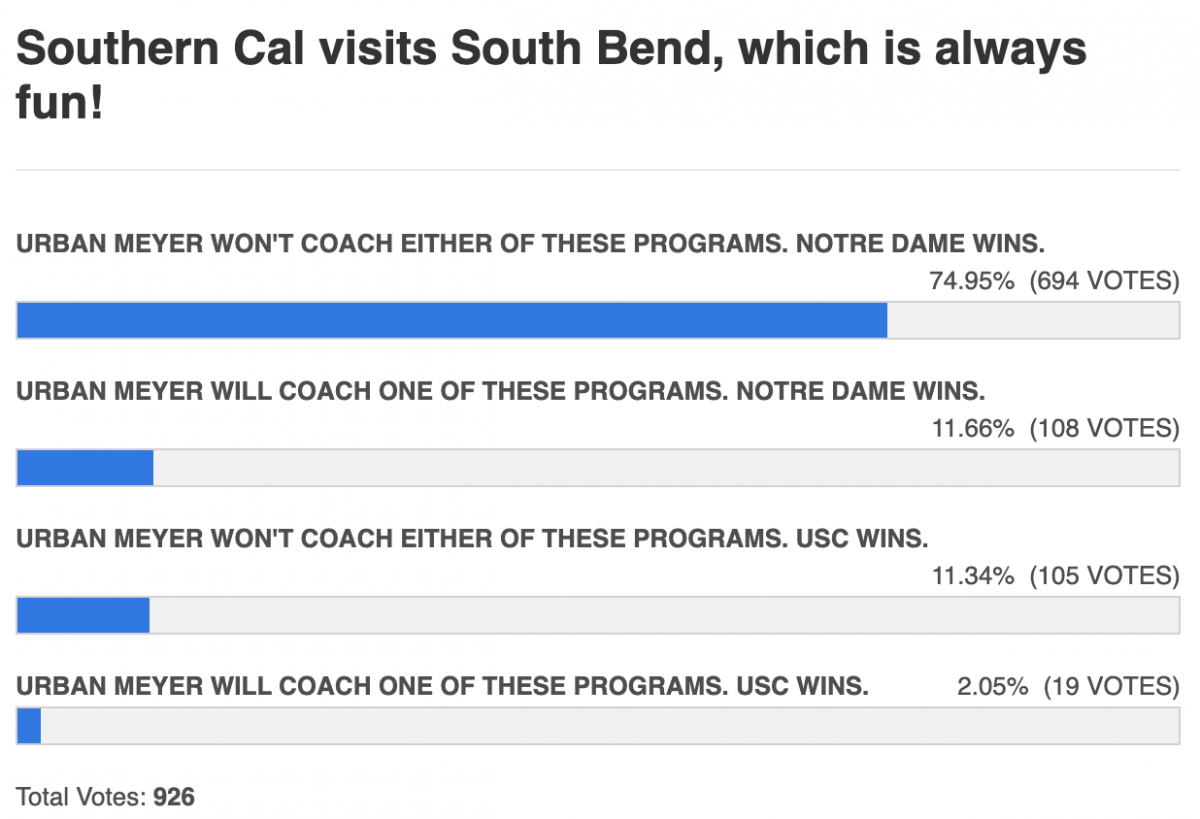
Task: Click the word 'fun!' in heading
Action: 59,102
